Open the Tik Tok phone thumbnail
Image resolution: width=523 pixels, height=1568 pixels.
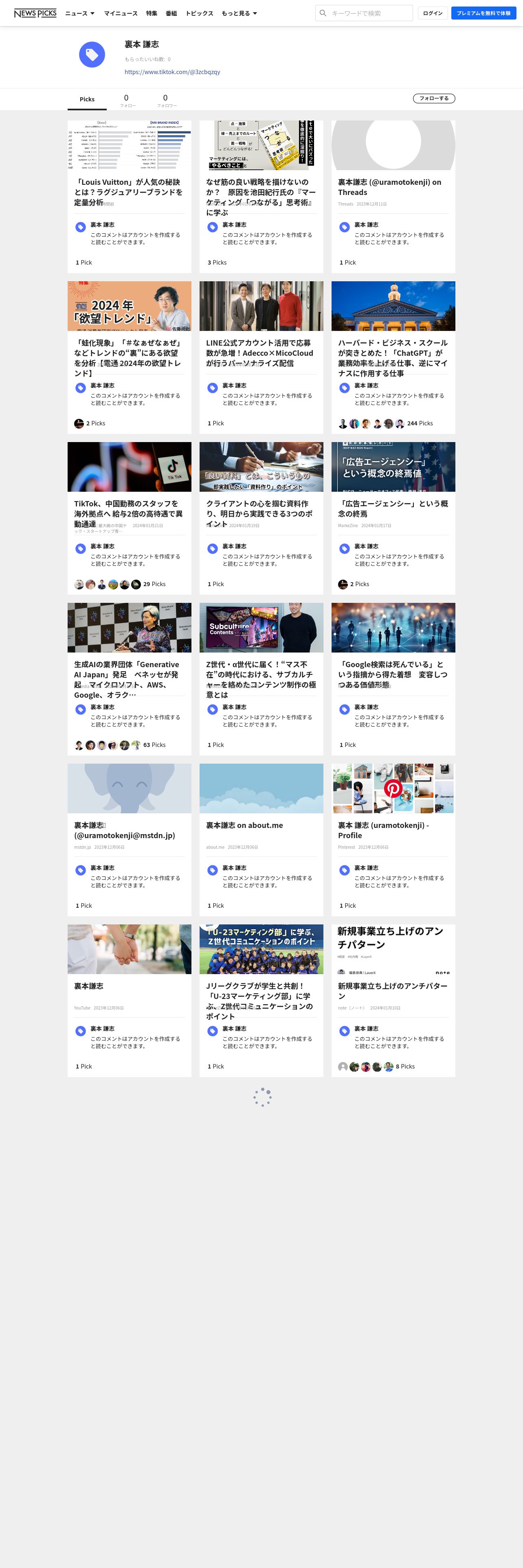click(129, 467)
